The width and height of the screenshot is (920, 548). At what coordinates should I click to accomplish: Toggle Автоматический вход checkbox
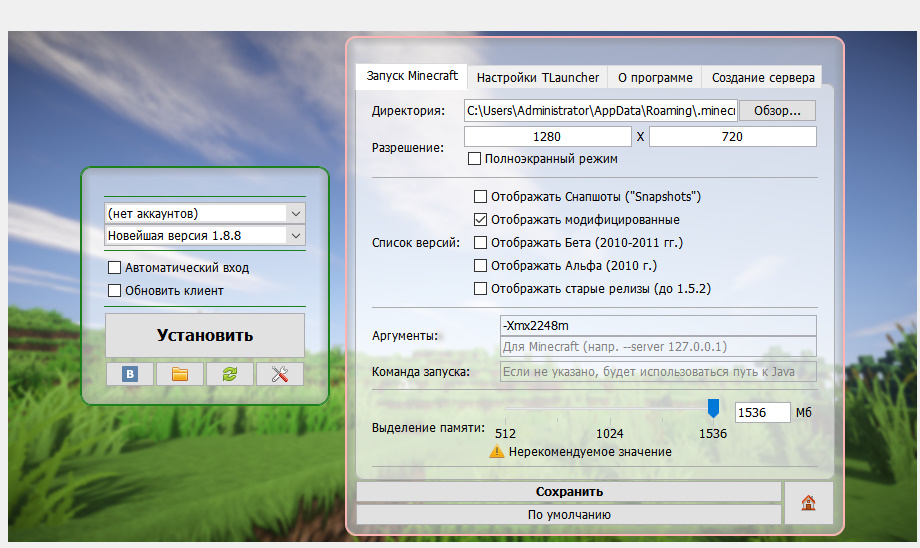(x=114, y=268)
